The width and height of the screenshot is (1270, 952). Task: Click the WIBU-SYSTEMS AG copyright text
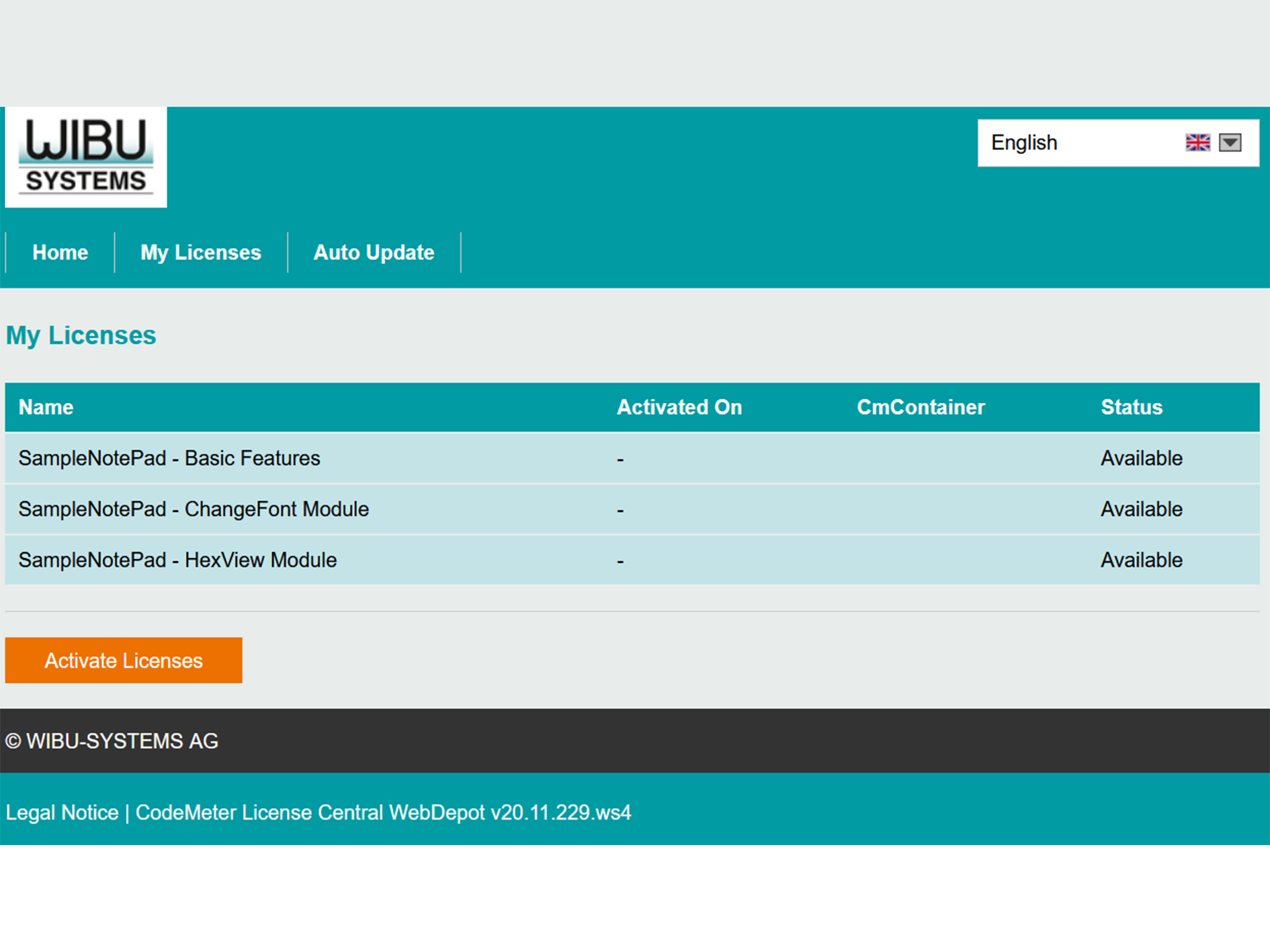coord(112,741)
